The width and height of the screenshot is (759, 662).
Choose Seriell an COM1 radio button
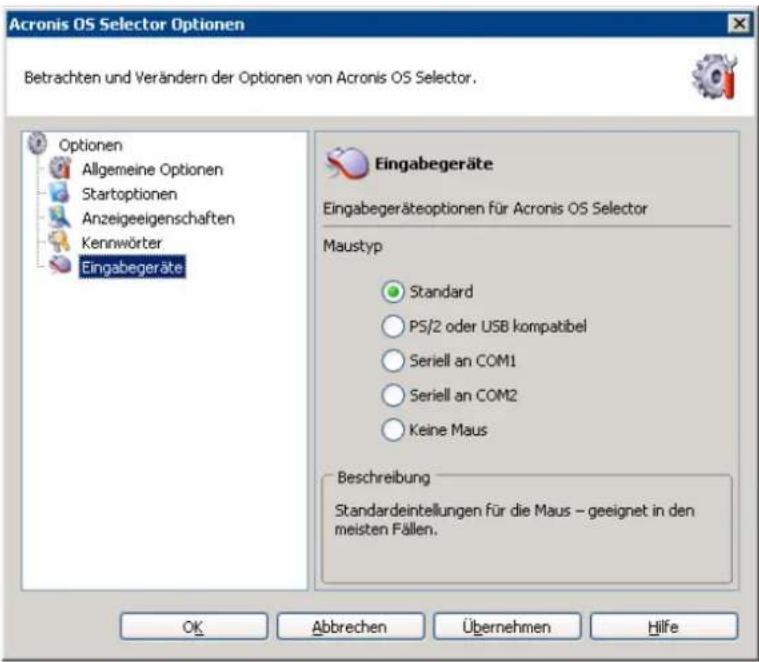click(x=393, y=361)
